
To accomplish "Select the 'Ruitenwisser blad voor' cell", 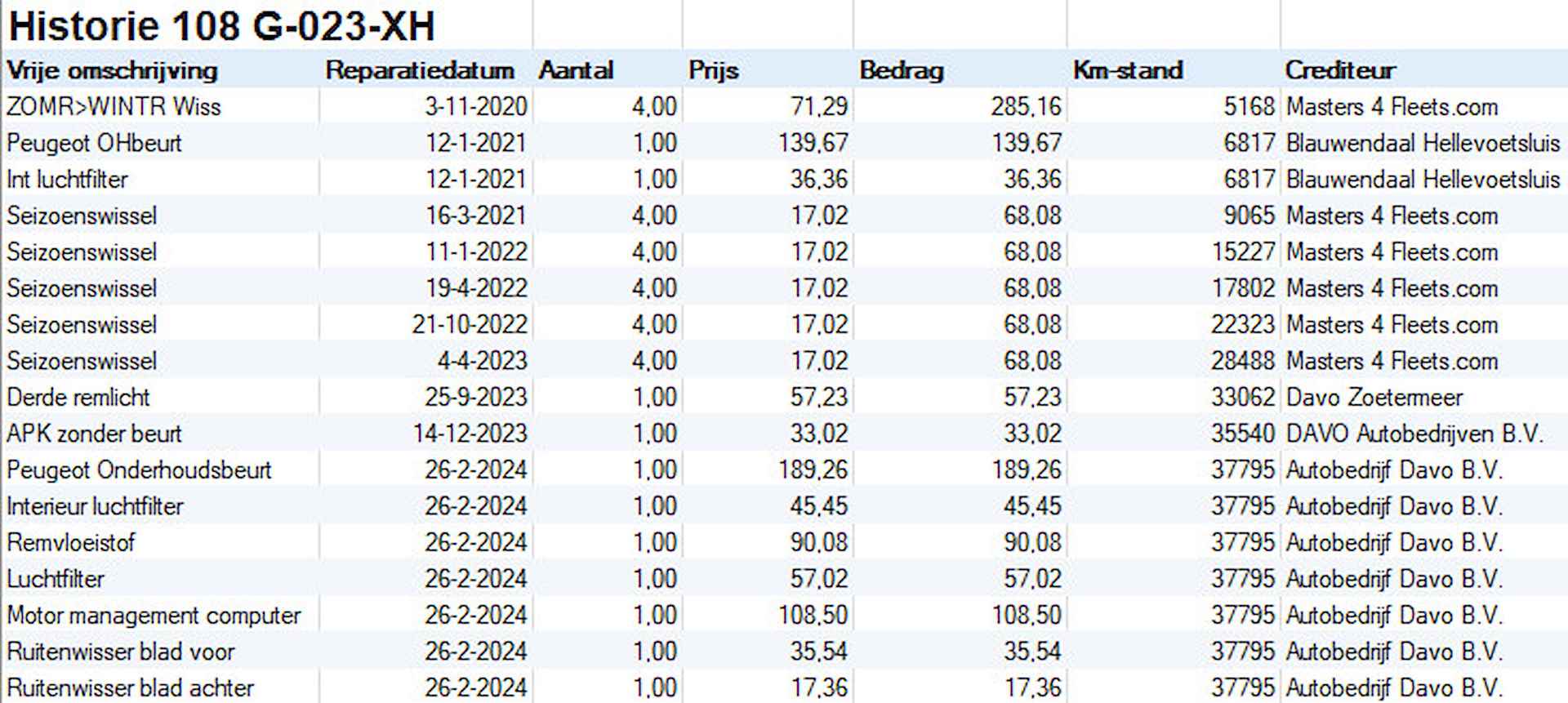I will (120, 652).
